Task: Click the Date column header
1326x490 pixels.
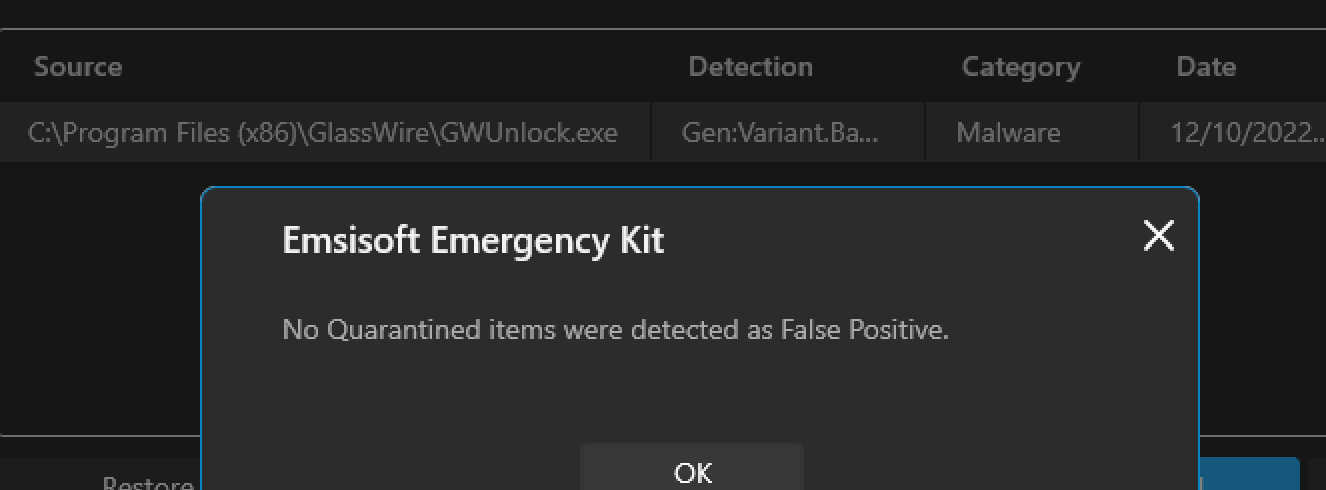Action: tap(1206, 67)
